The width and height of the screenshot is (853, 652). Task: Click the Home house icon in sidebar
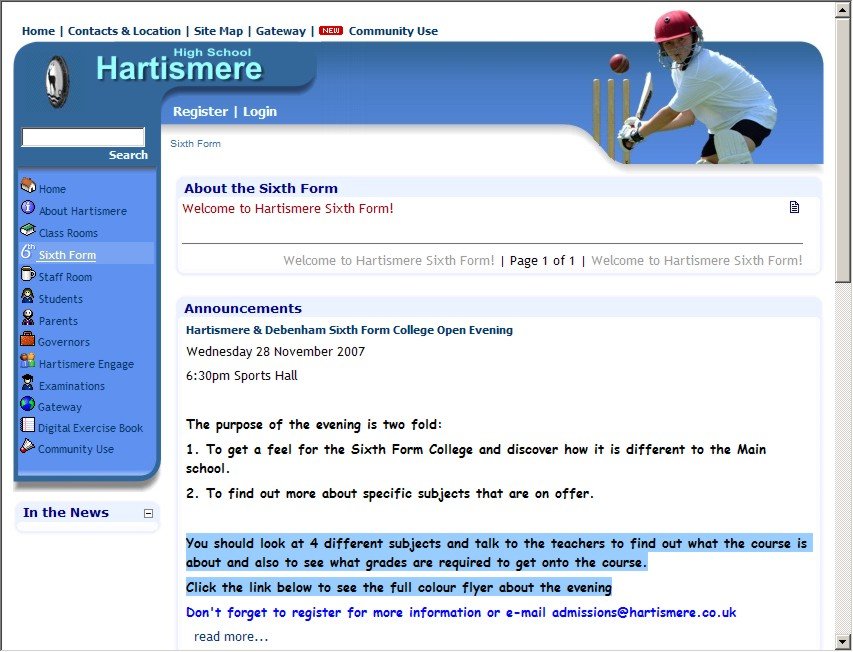click(x=28, y=186)
